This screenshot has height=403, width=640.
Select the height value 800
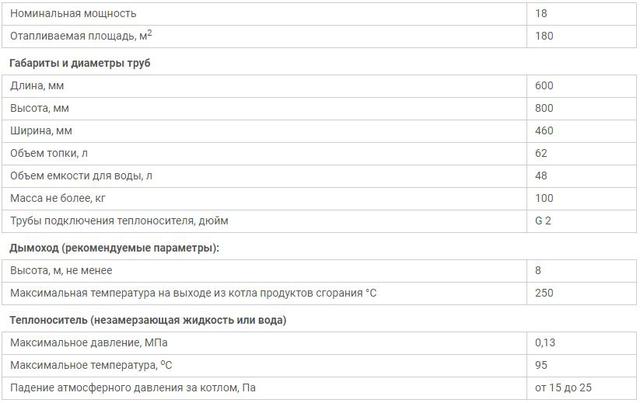(x=544, y=108)
